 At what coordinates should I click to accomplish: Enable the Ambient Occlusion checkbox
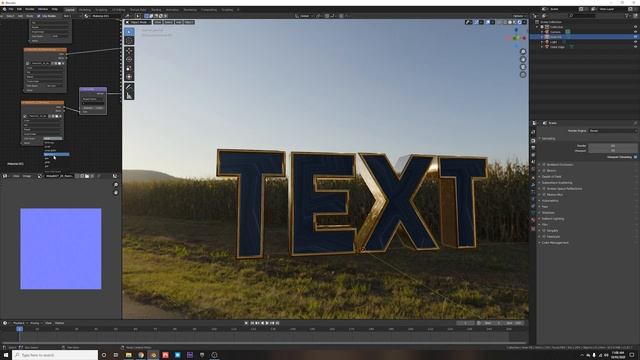[x=544, y=164]
